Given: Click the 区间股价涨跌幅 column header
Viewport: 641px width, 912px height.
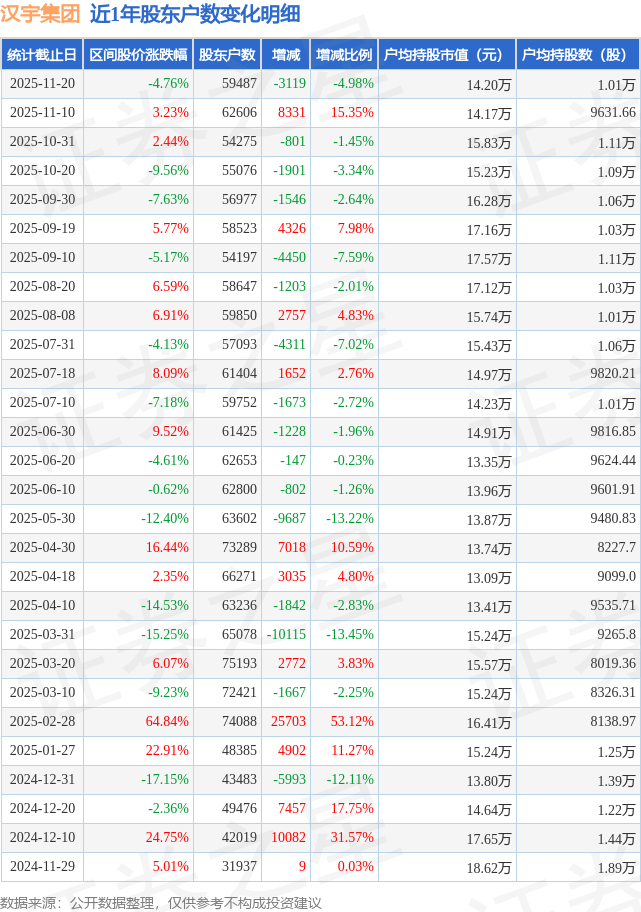Looking at the screenshot, I should pos(137,55).
